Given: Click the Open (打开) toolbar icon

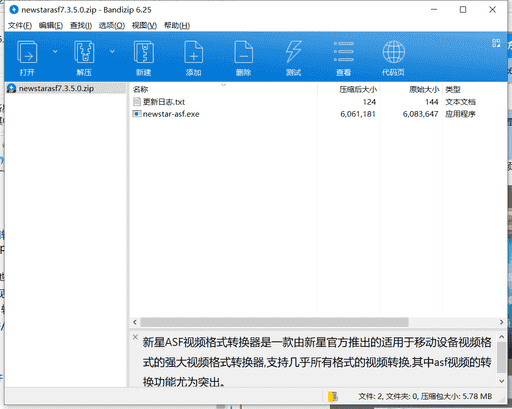Looking at the screenshot, I should coord(27,52).
